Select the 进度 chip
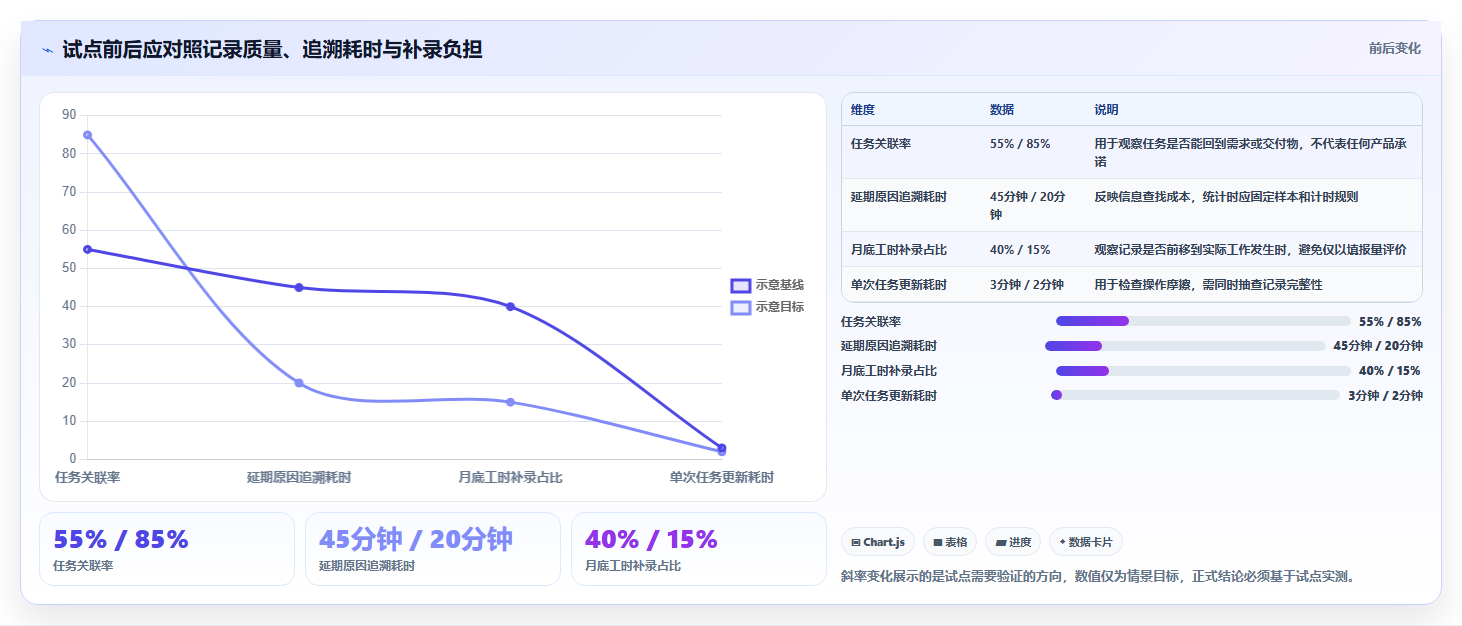Viewport: 1462px width, 626px height. coord(1013,542)
